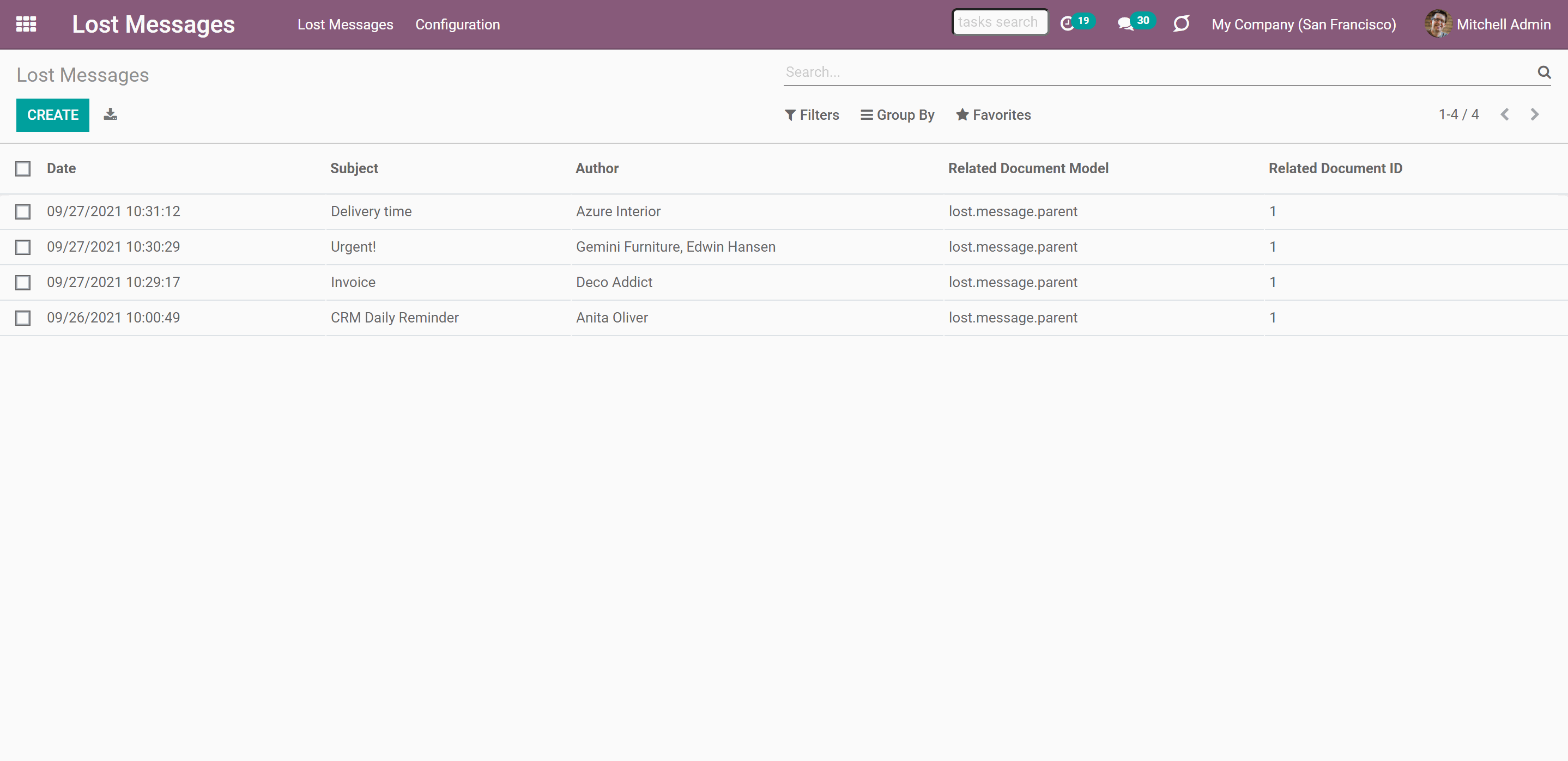Screen dimensions: 1568x761
Task: Open the record dated 09/26/2021 10:00:49
Action: pyautogui.click(x=113, y=318)
